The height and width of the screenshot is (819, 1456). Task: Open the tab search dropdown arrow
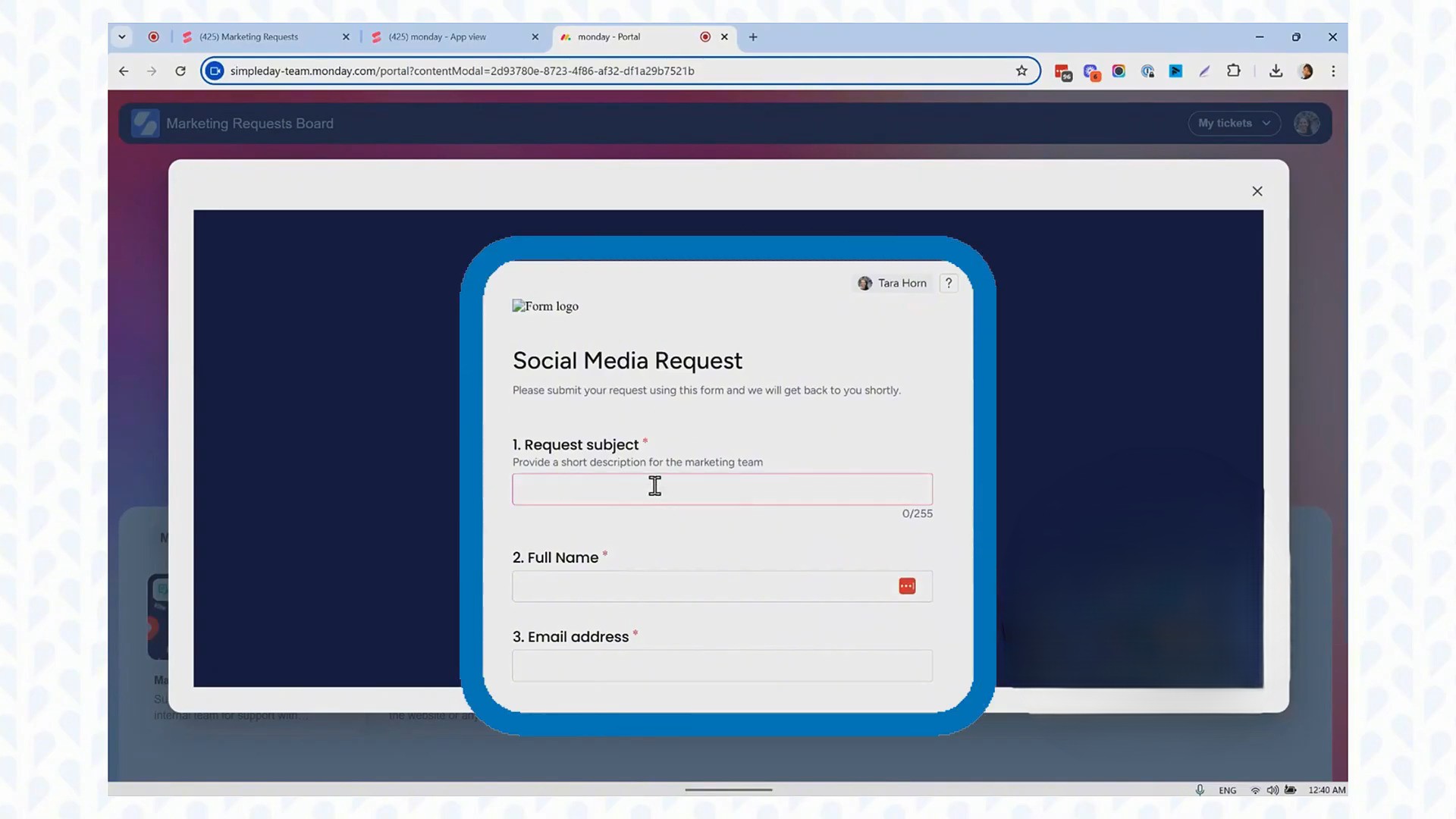pos(121,36)
